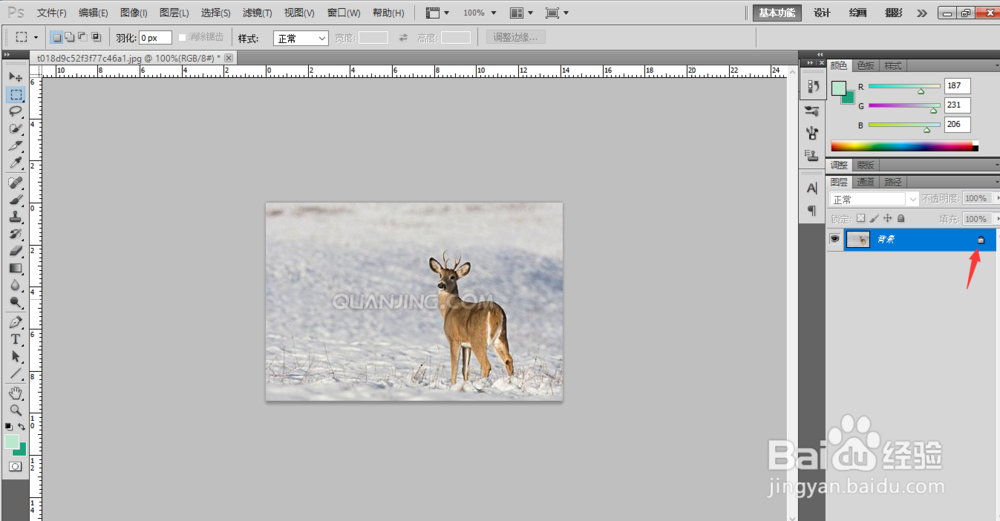
Task: Open the 编辑(E) menu
Action: (x=93, y=13)
